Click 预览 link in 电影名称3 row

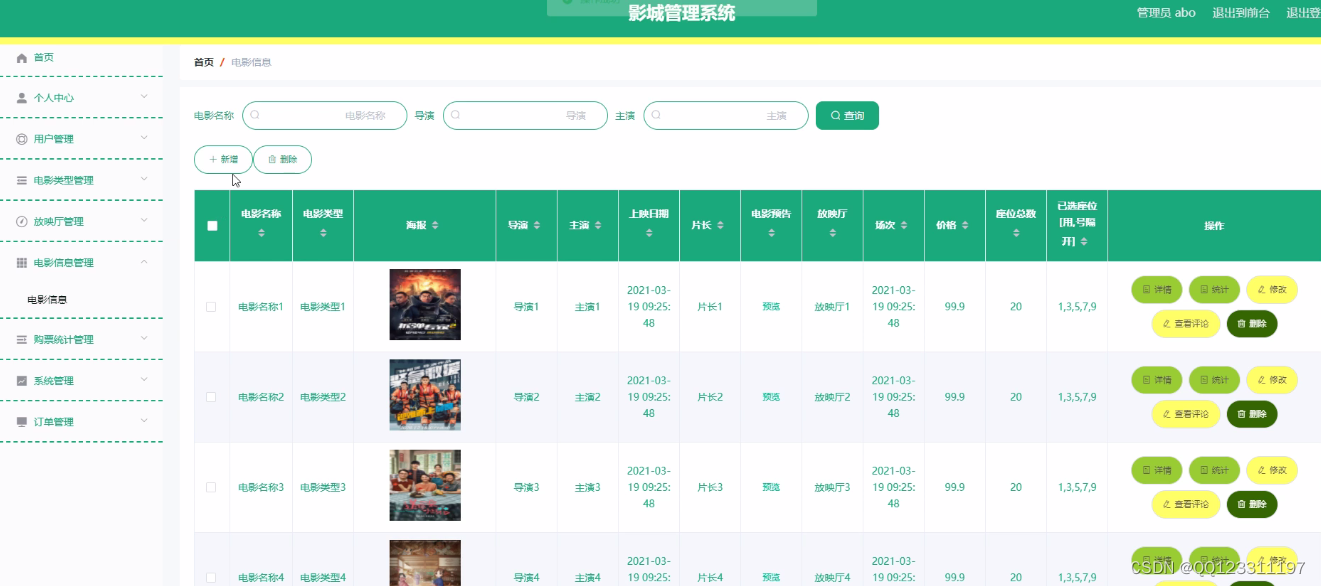coord(771,487)
